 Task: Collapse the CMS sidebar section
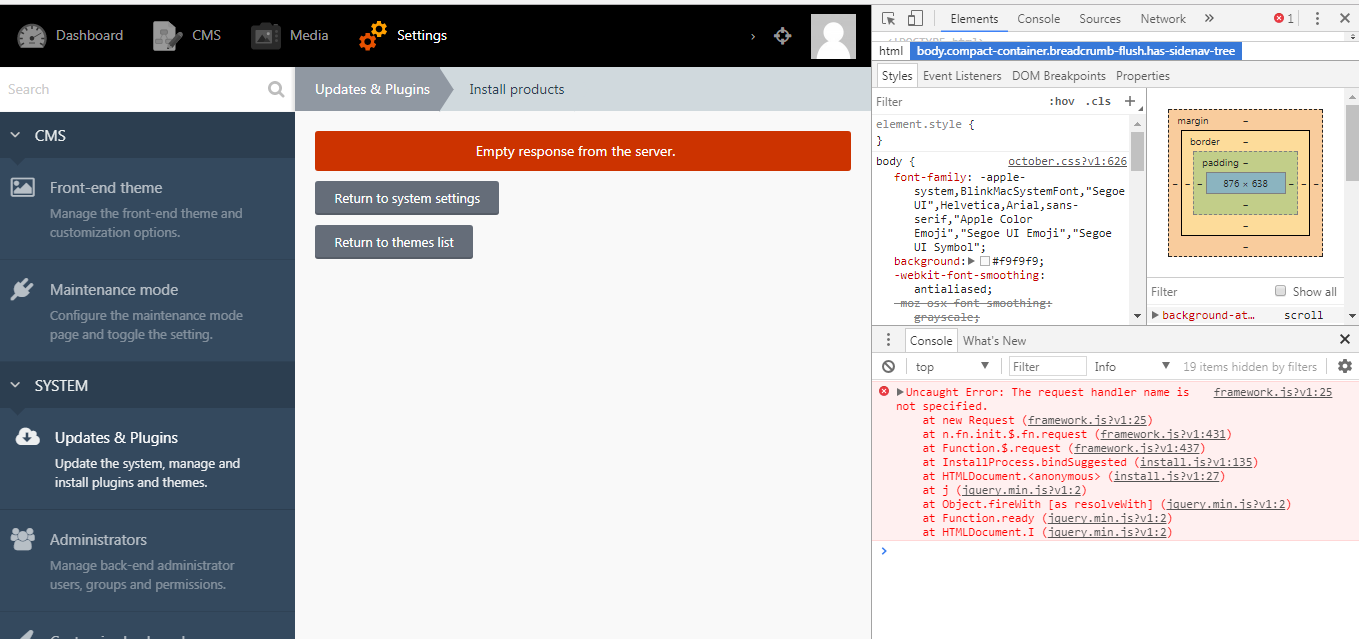[x=15, y=135]
